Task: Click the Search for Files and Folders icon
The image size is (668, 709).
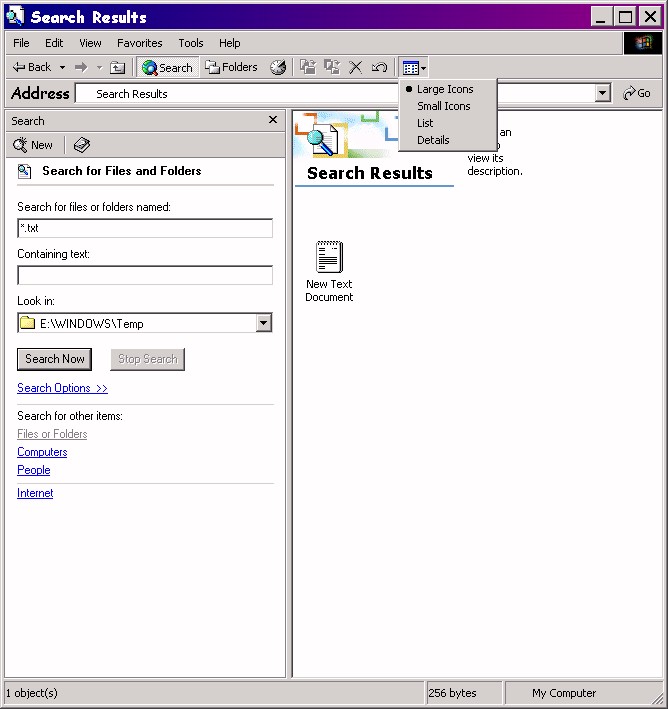Action: coord(24,171)
